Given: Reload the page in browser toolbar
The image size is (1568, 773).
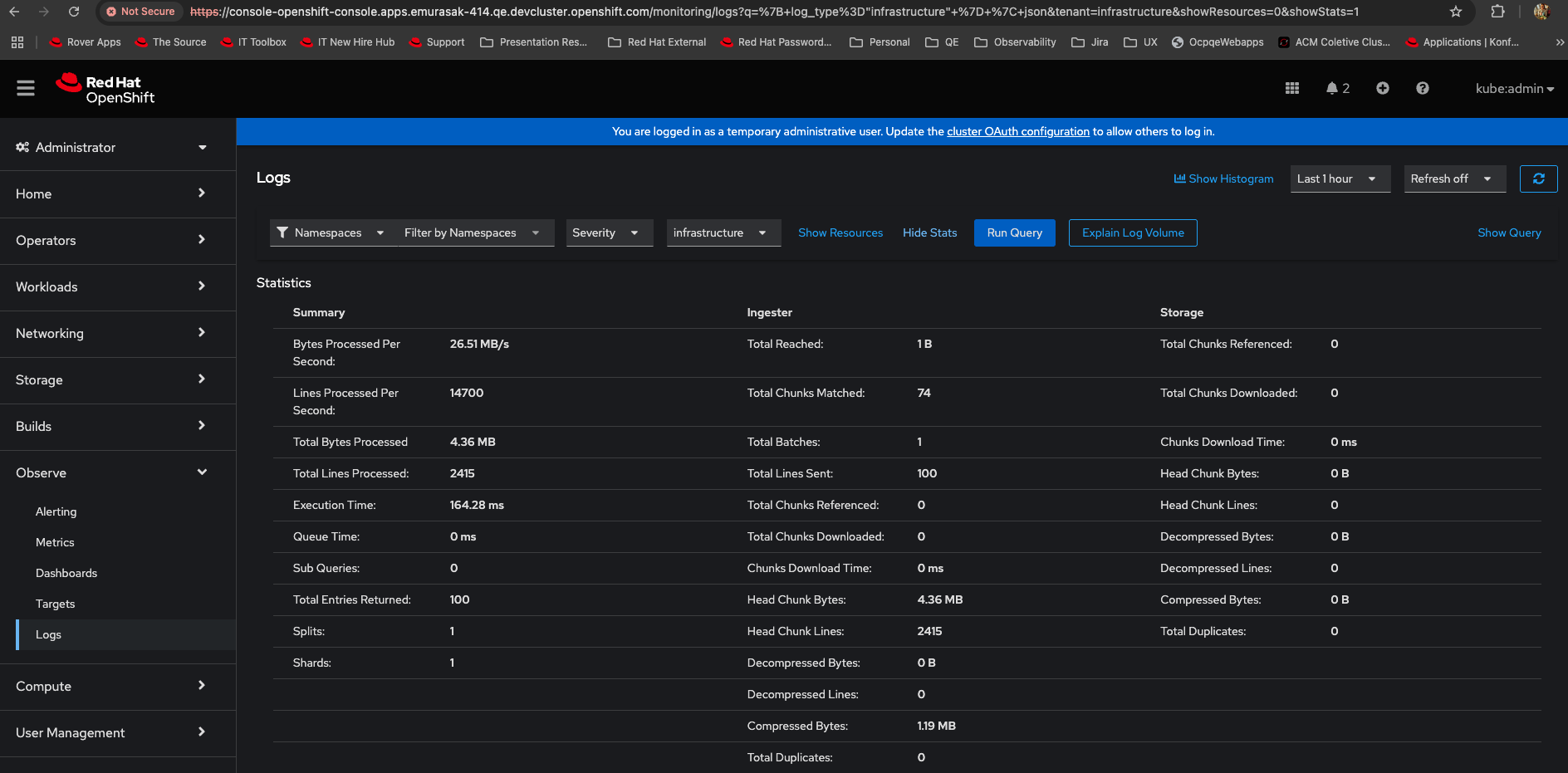Looking at the screenshot, I should point(74,12).
